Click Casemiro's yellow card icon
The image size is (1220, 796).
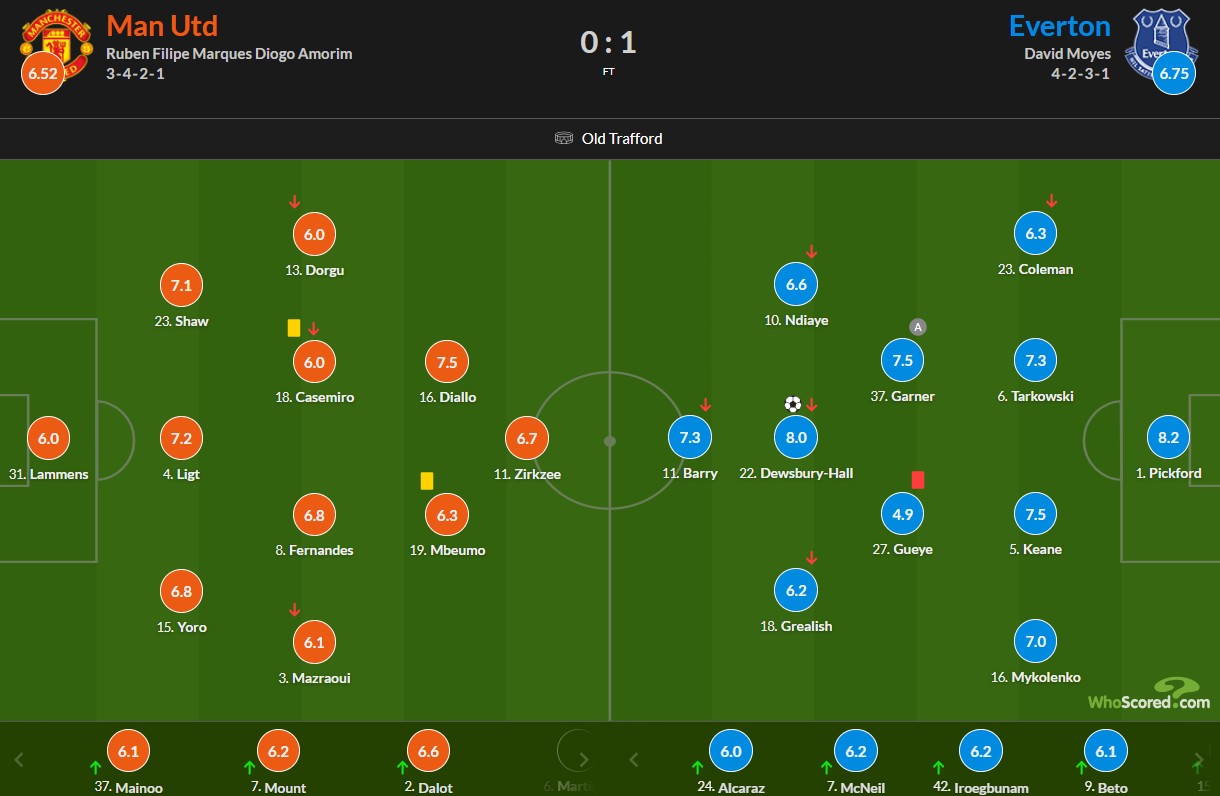click(294, 327)
